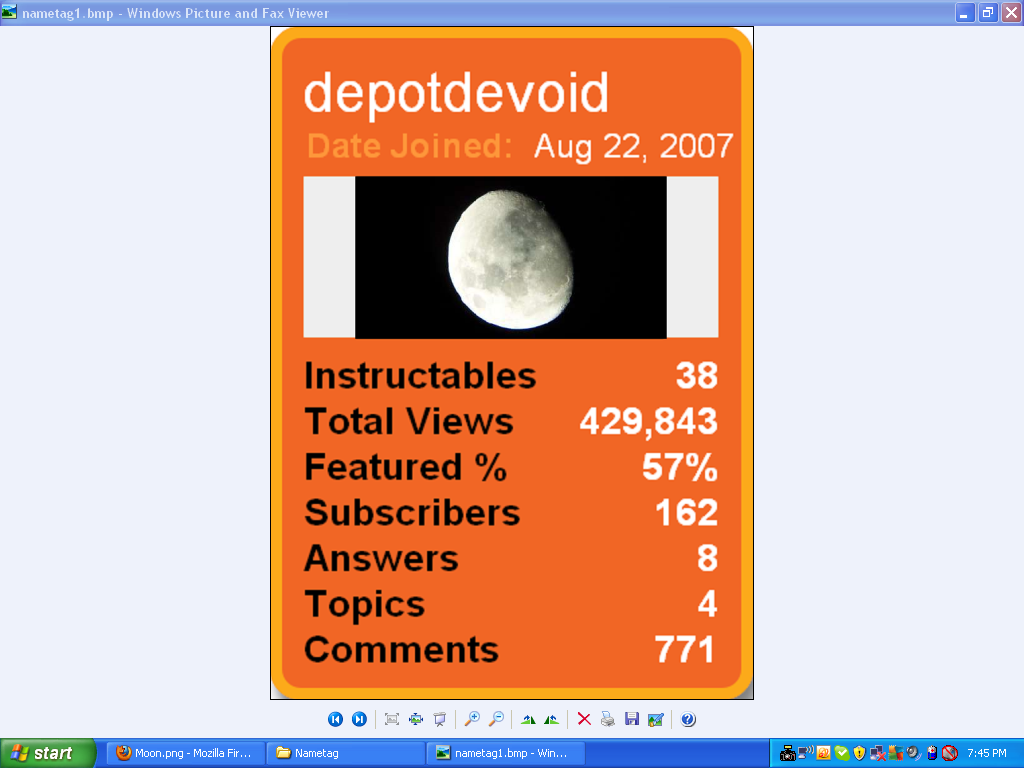Viewport: 1024px width, 768px height.
Task: Rotate the image clockwise
Action: click(x=528, y=719)
